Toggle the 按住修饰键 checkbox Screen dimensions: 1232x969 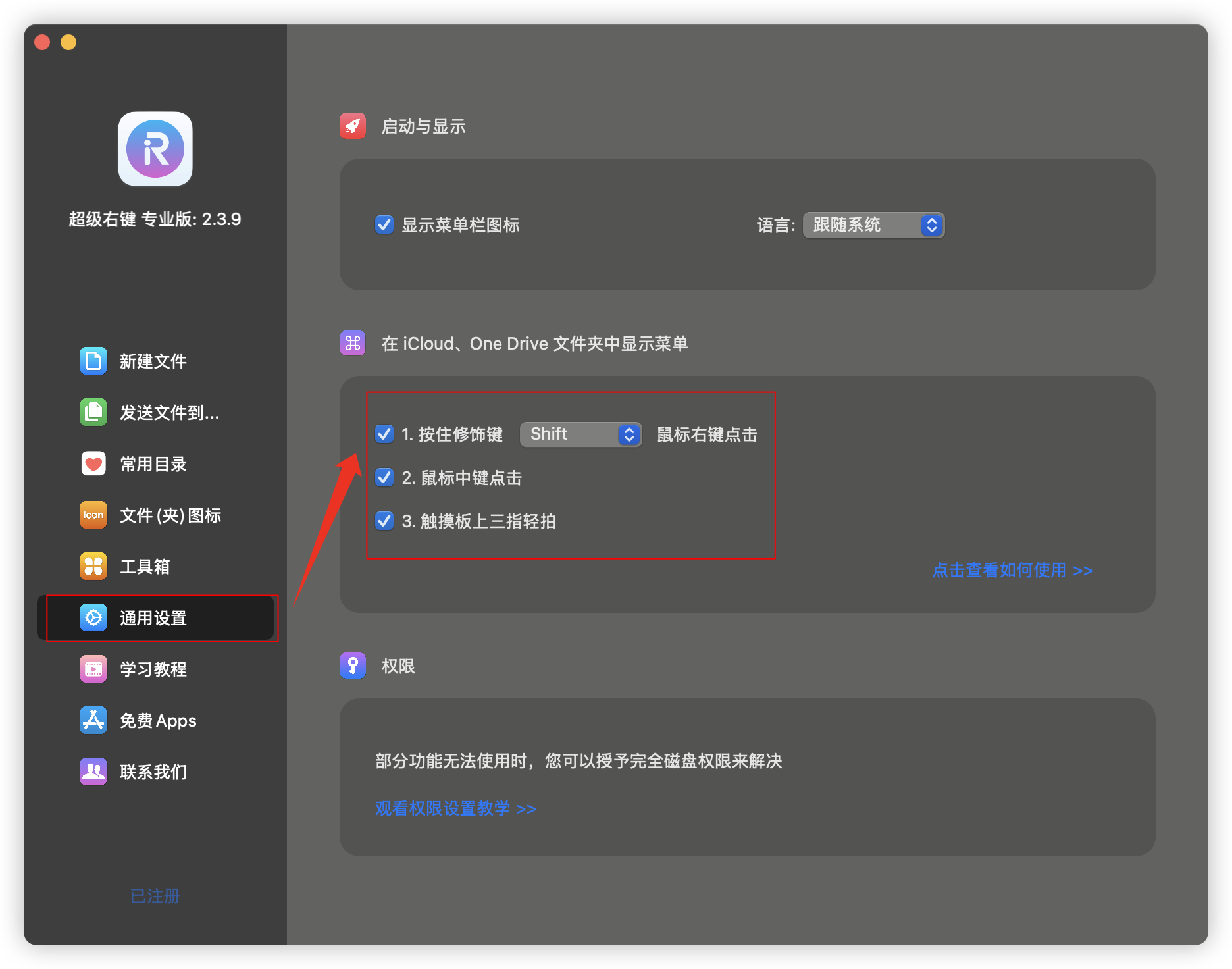click(384, 434)
